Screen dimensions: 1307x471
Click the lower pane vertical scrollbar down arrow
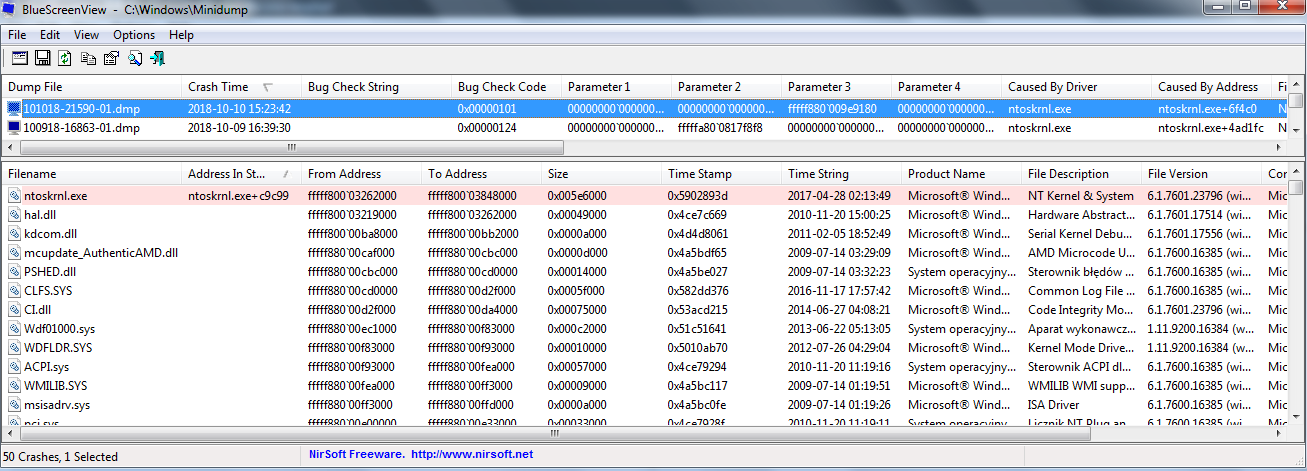(x=1296, y=419)
